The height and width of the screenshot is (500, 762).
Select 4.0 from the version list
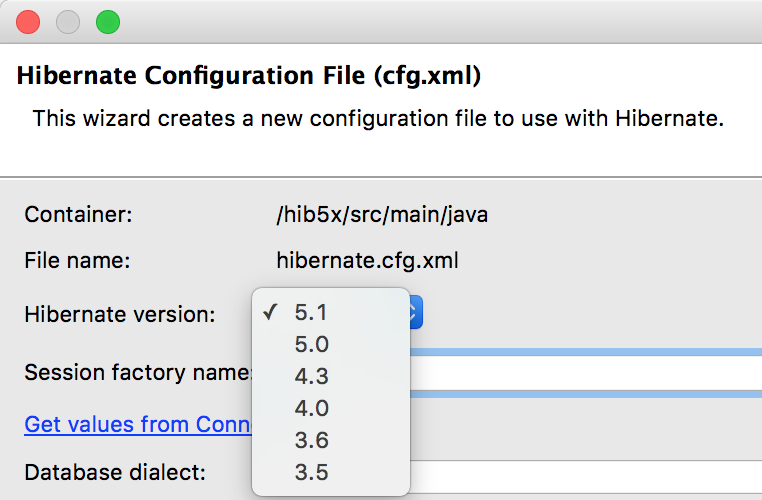tap(311, 408)
